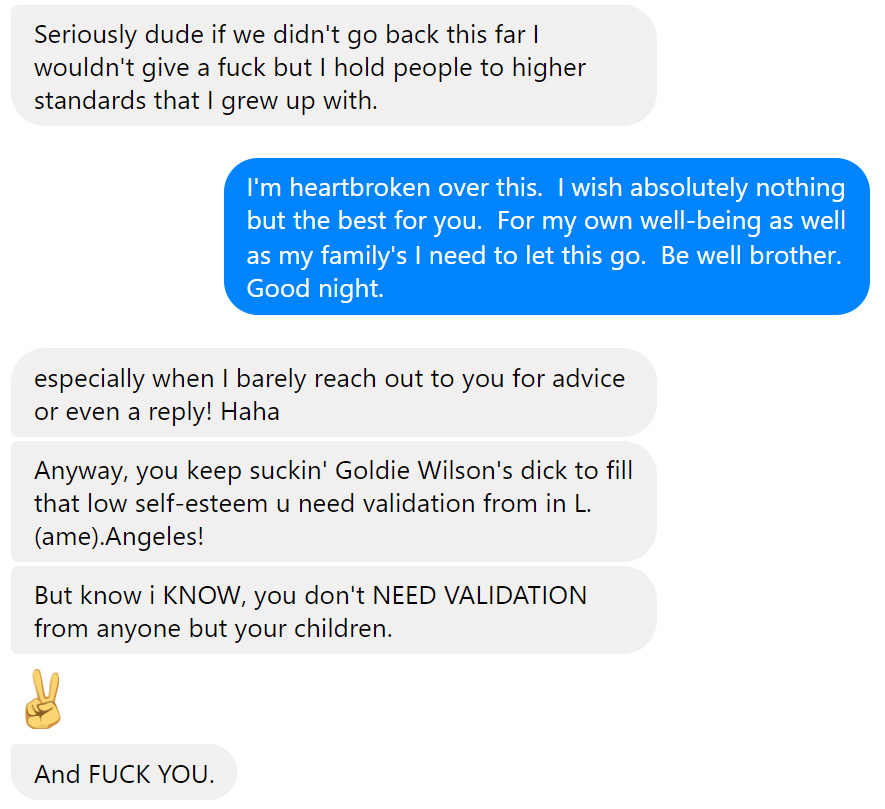Click the capitalized words "NEED VALIDATION"

pyautogui.click(x=480, y=596)
